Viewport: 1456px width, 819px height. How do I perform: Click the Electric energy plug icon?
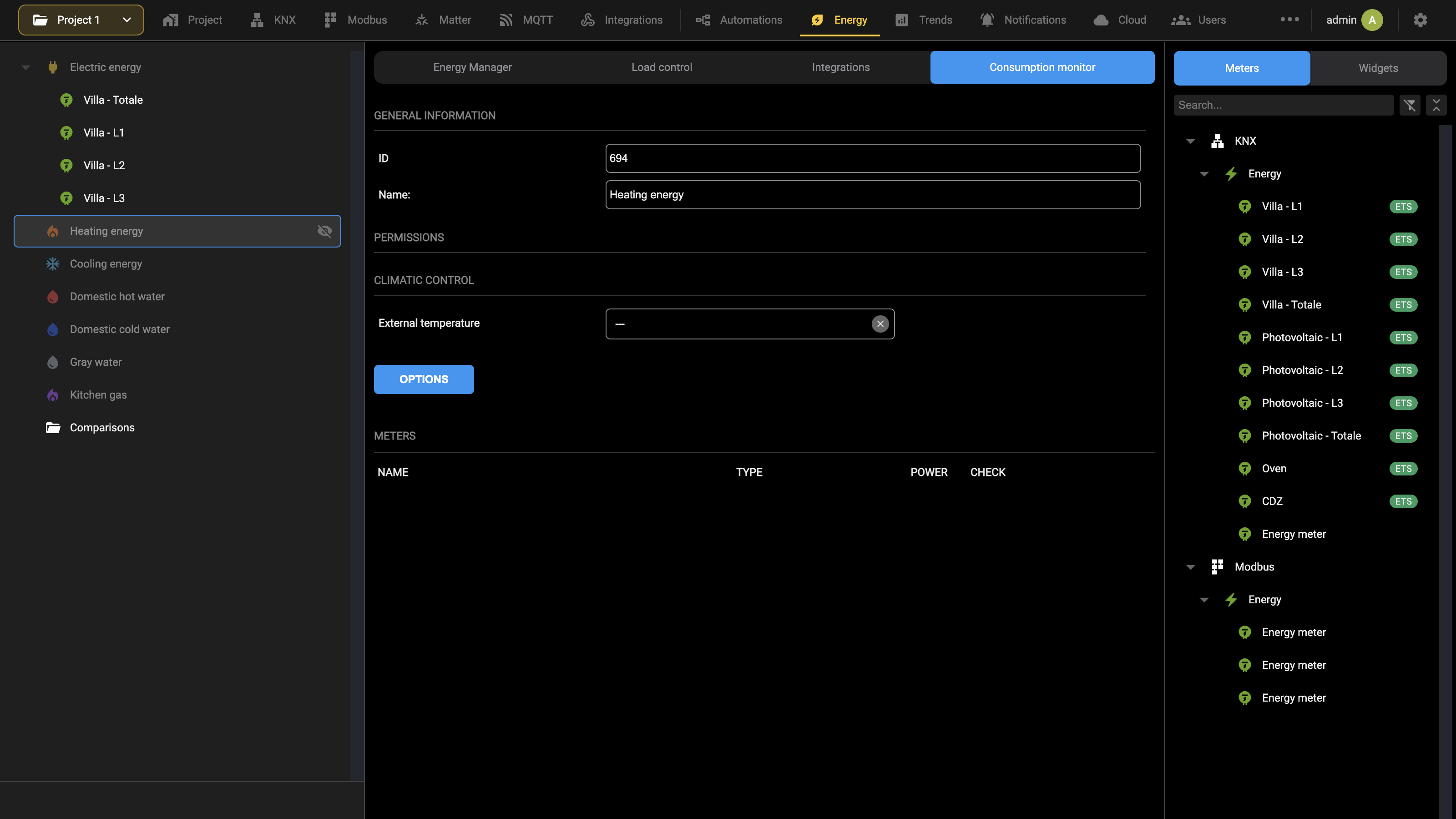(53, 67)
